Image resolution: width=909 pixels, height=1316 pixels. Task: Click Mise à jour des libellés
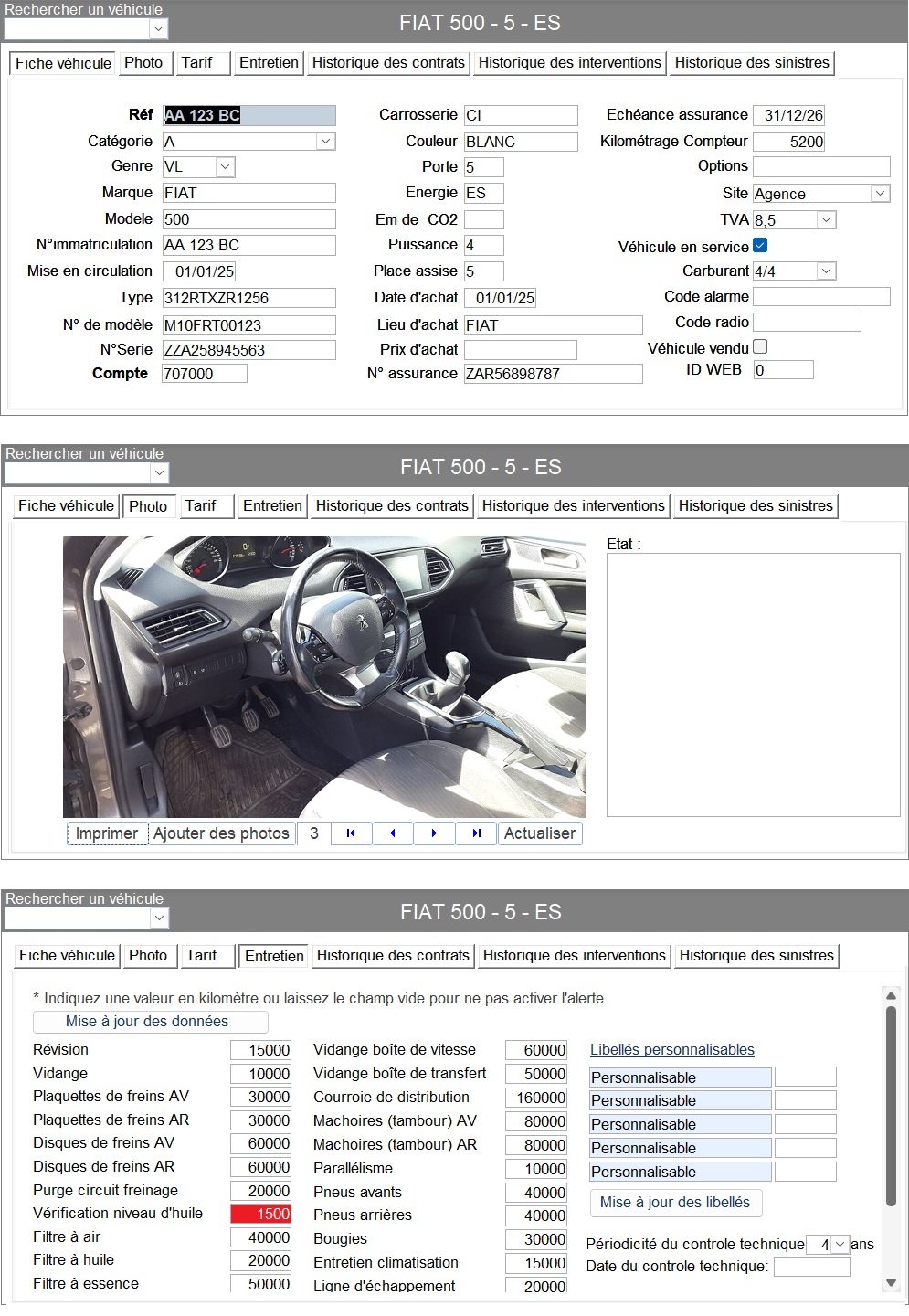tap(675, 1203)
